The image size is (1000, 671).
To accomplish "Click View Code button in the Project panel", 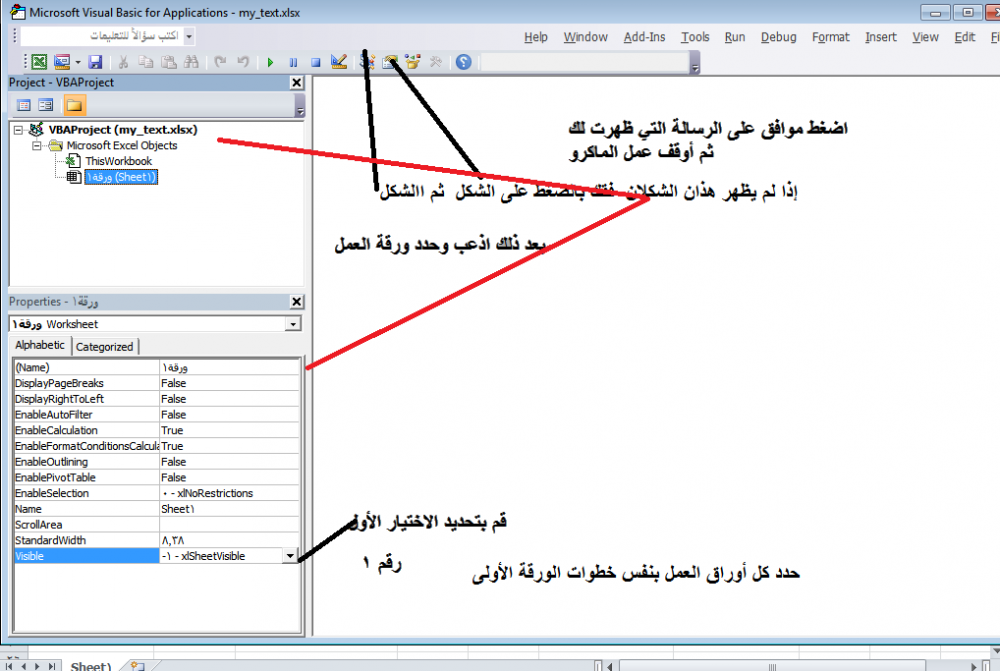I will click(24, 105).
